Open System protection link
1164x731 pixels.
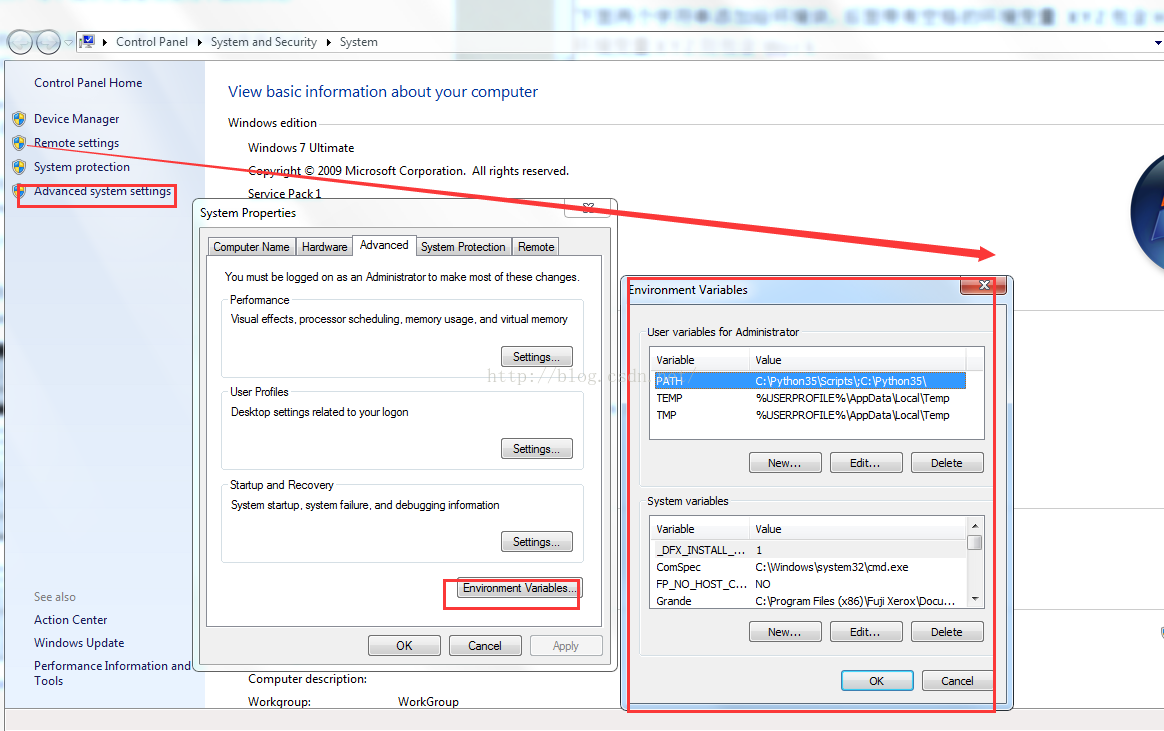(82, 167)
